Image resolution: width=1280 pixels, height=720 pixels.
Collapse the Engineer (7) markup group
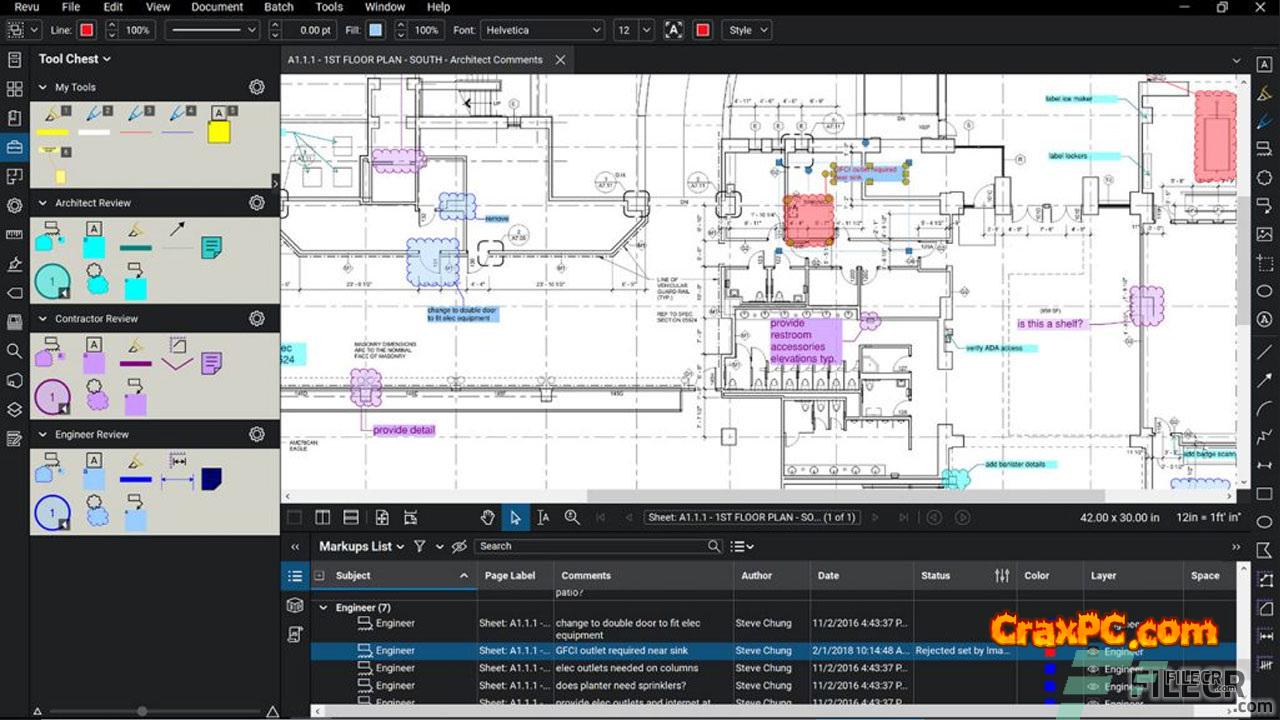click(323, 608)
